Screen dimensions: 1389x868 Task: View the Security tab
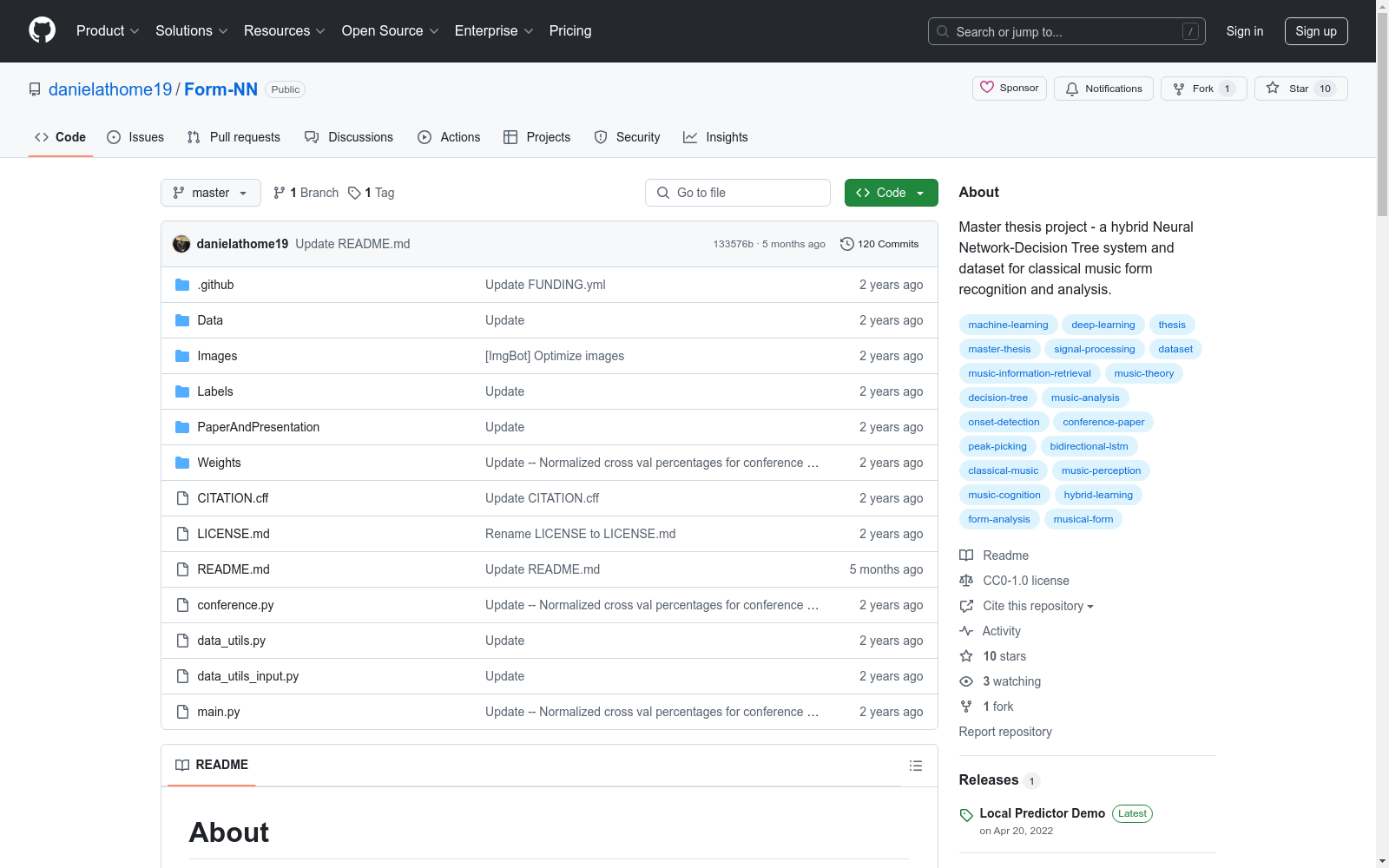(627, 137)
